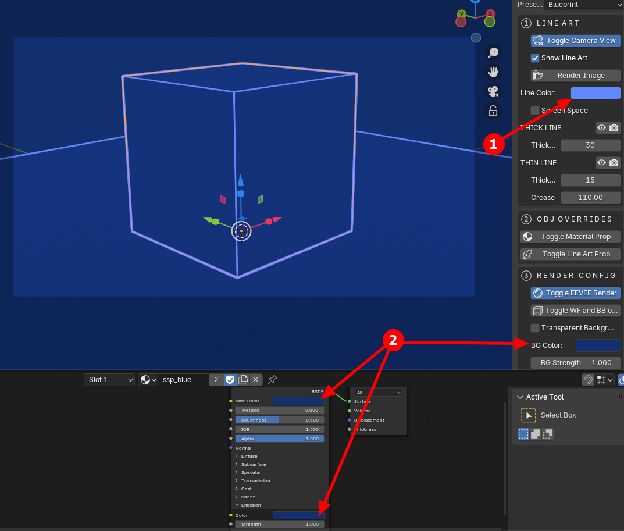624x531 pixels.
Task: Click the Alpha slider on shader node
Action: coord(280,439)
